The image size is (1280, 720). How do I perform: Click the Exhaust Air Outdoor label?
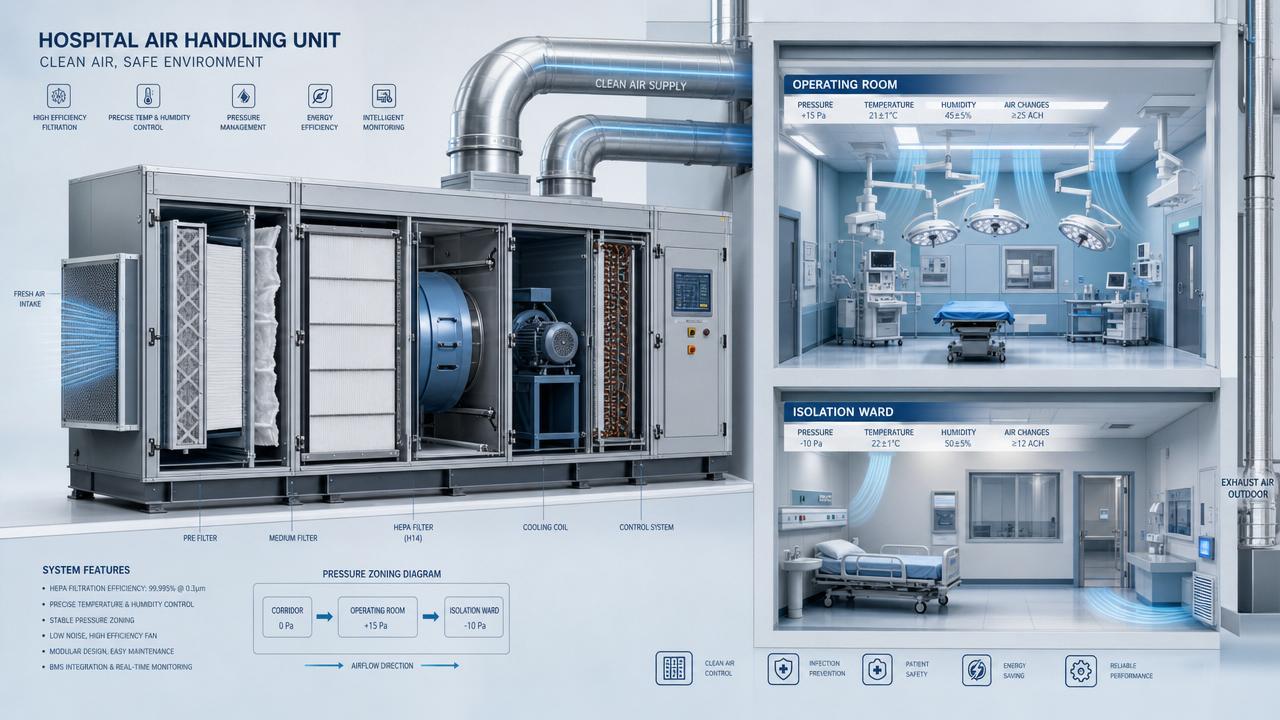point(1248,488)
